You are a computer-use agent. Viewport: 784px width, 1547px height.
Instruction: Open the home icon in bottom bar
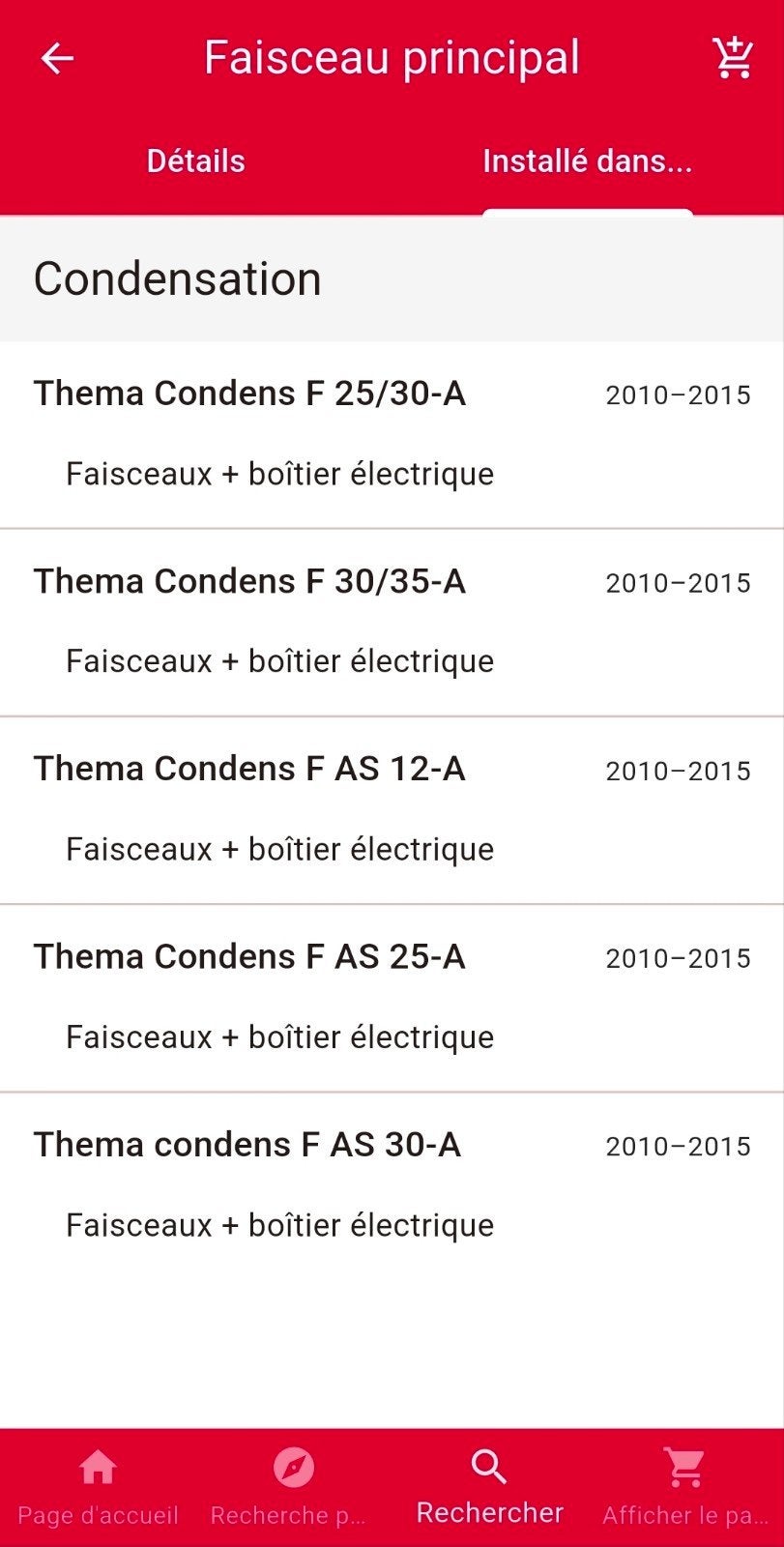pos(98,1468)
